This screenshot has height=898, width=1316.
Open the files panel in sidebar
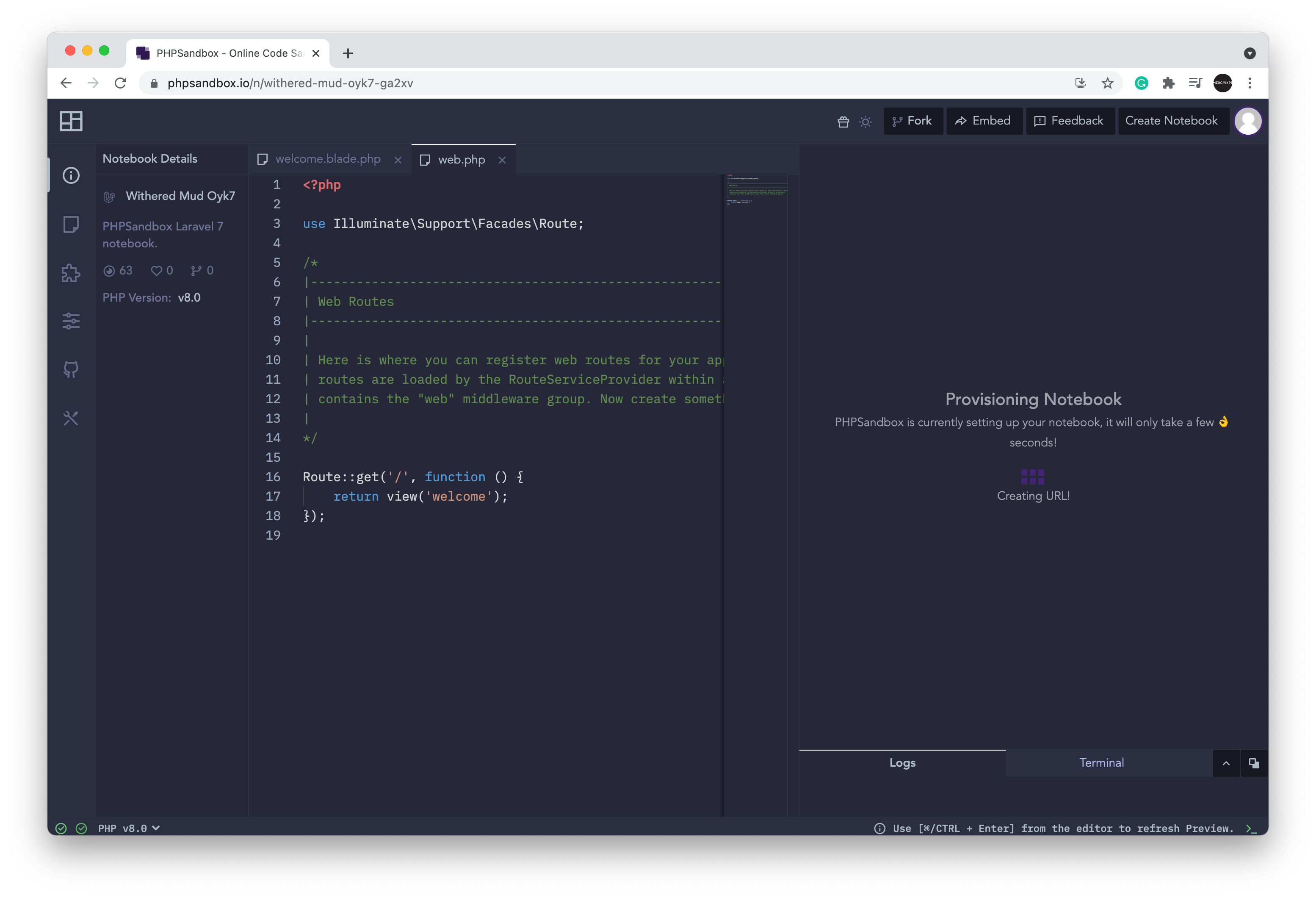pyautogui.click(x=72, y=224)
